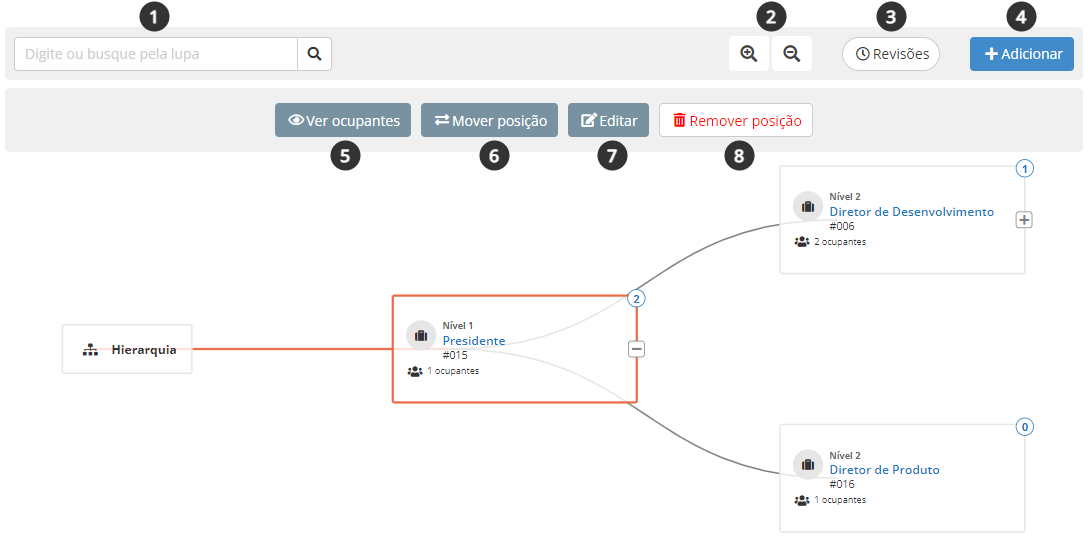The height and width of the screenshot is (539, 1088).
Task: Click occupants icon under Presidente #015
Action: click(415, 371)
